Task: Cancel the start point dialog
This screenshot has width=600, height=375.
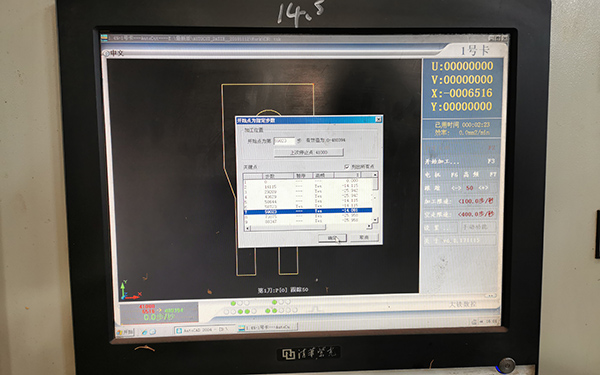Action: point(364,238)
